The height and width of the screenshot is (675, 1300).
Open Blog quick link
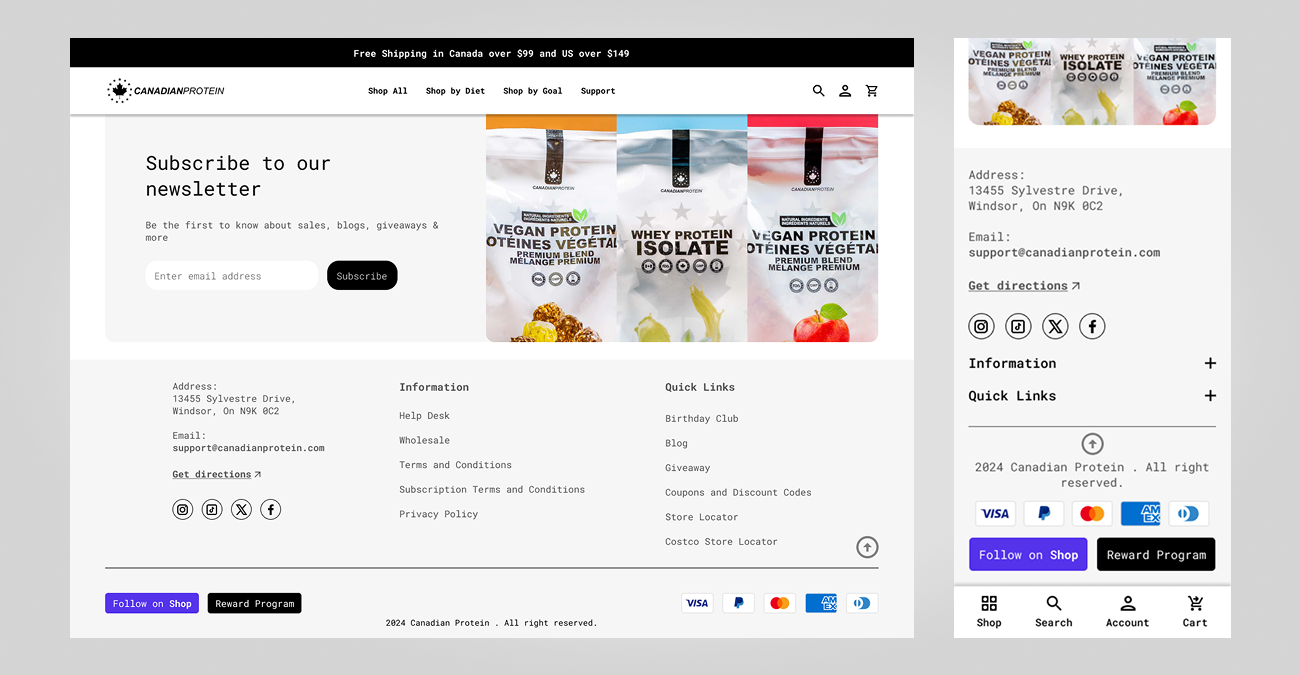[x=677, y=443]
